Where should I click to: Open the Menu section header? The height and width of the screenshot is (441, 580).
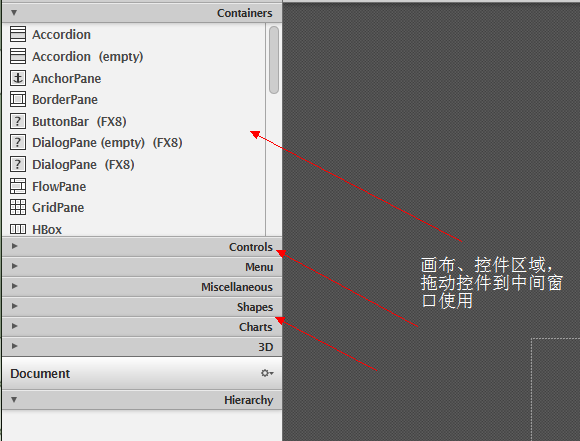[x=142, y=267]
